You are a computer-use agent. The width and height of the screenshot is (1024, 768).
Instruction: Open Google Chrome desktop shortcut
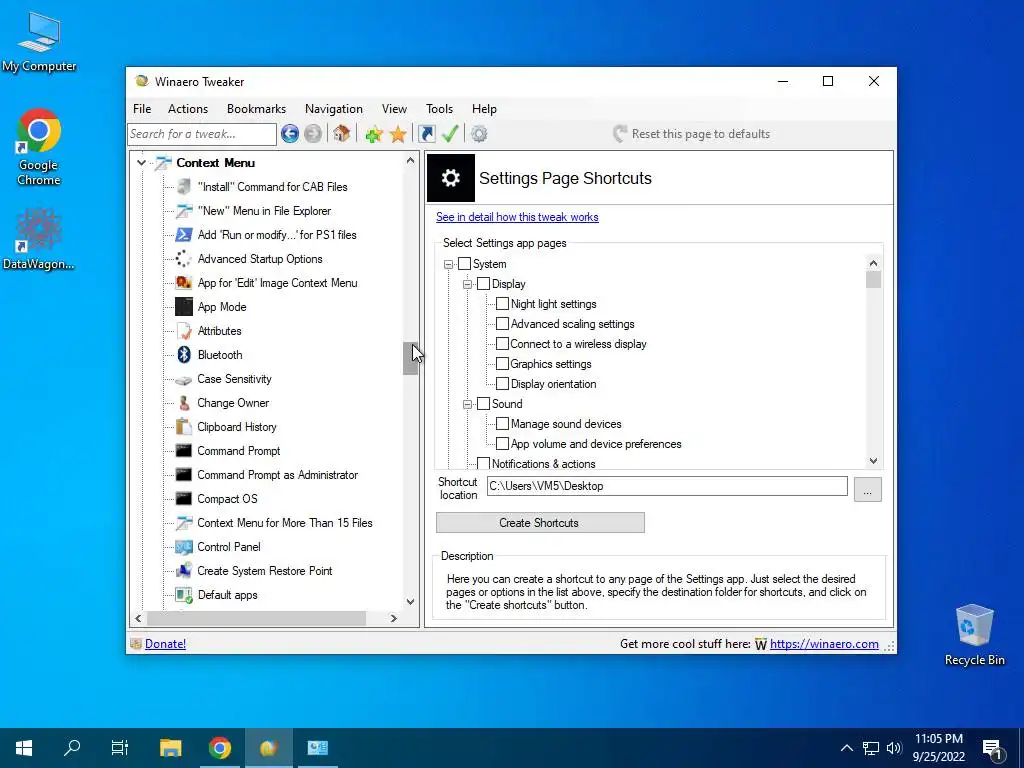pos(39,146)
